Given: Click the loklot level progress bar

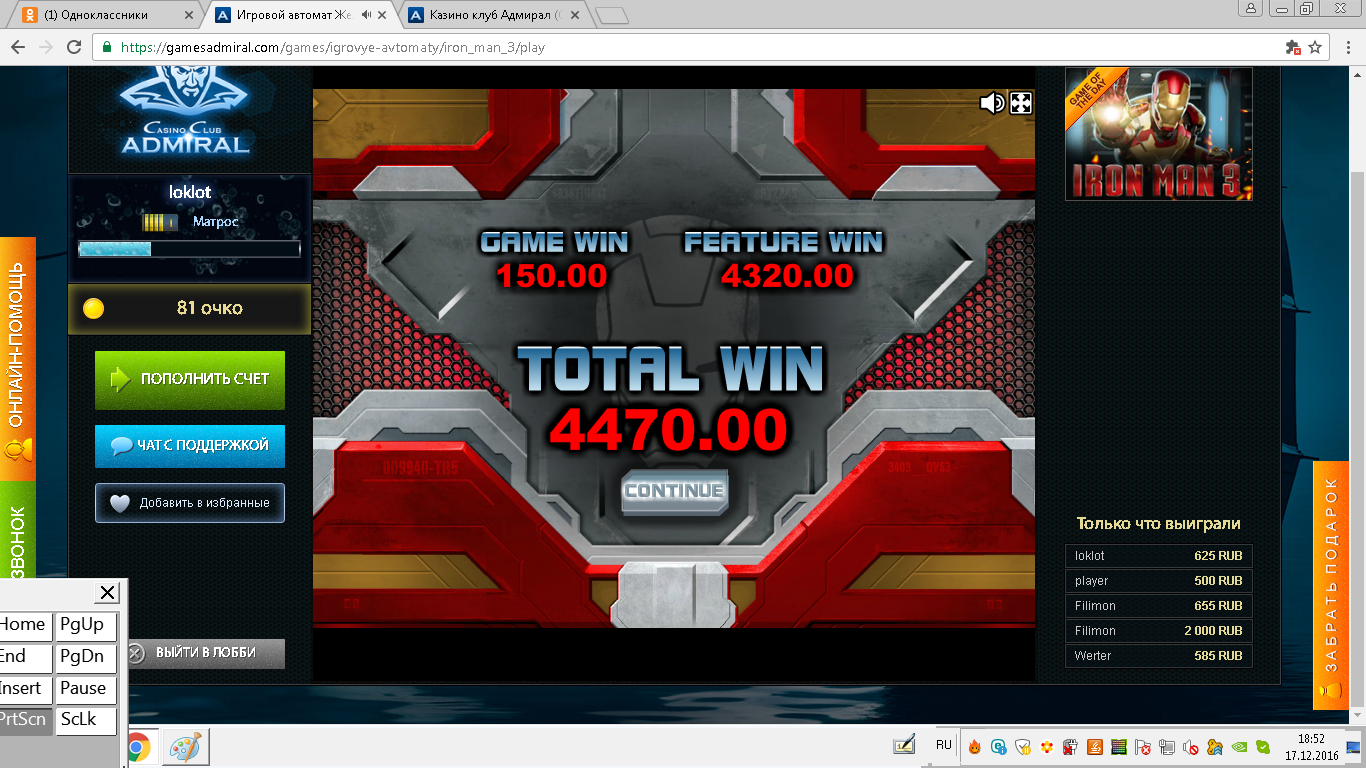Looking at the screenshot, I should 189,248.
